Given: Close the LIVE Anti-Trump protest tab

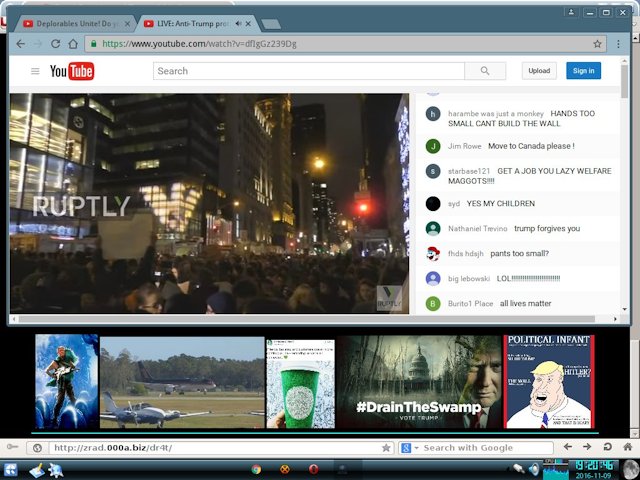Looking at the screenshot, I should [249, 24].
